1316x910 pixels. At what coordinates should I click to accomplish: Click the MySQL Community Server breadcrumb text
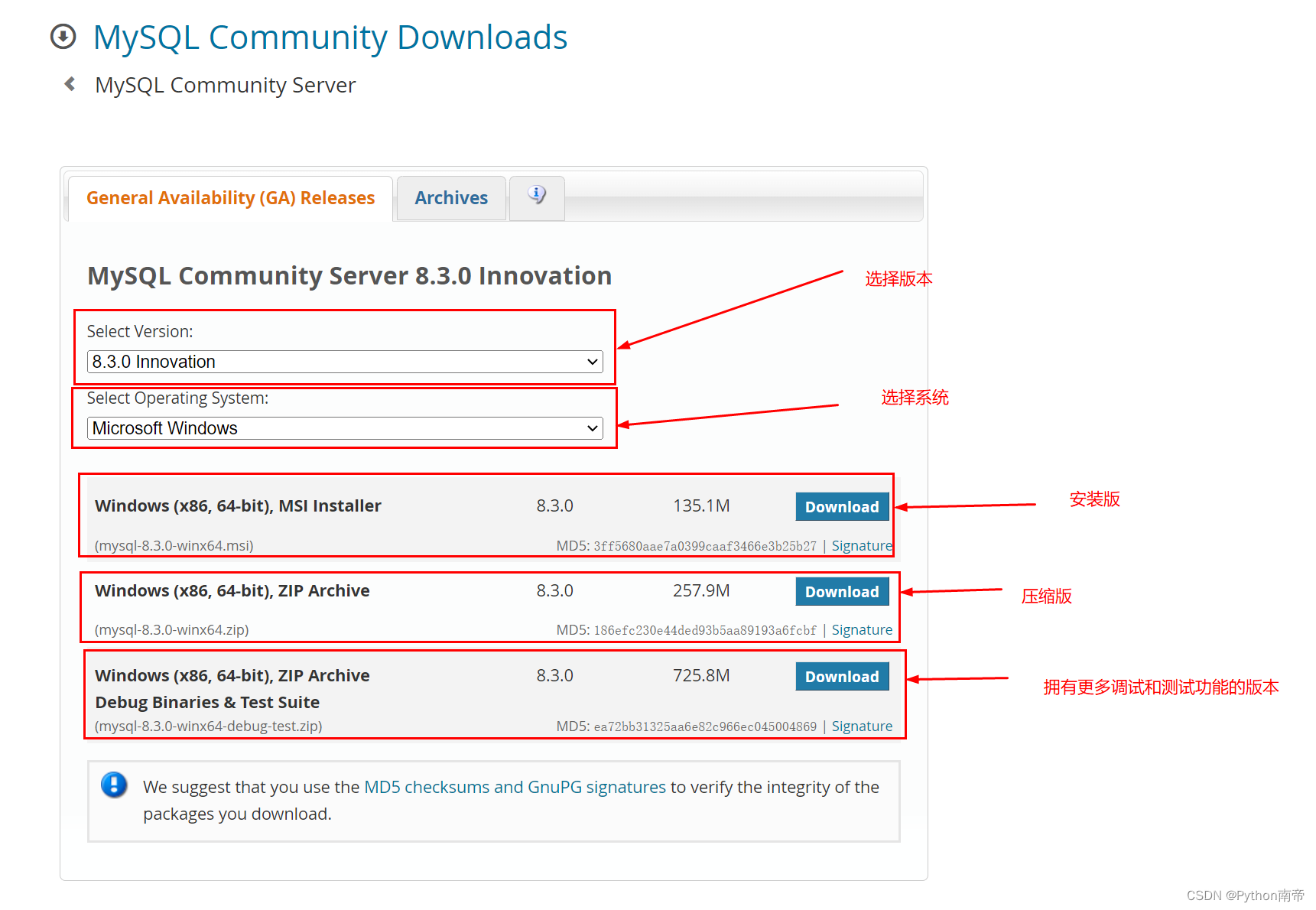[x=226, y=85]
